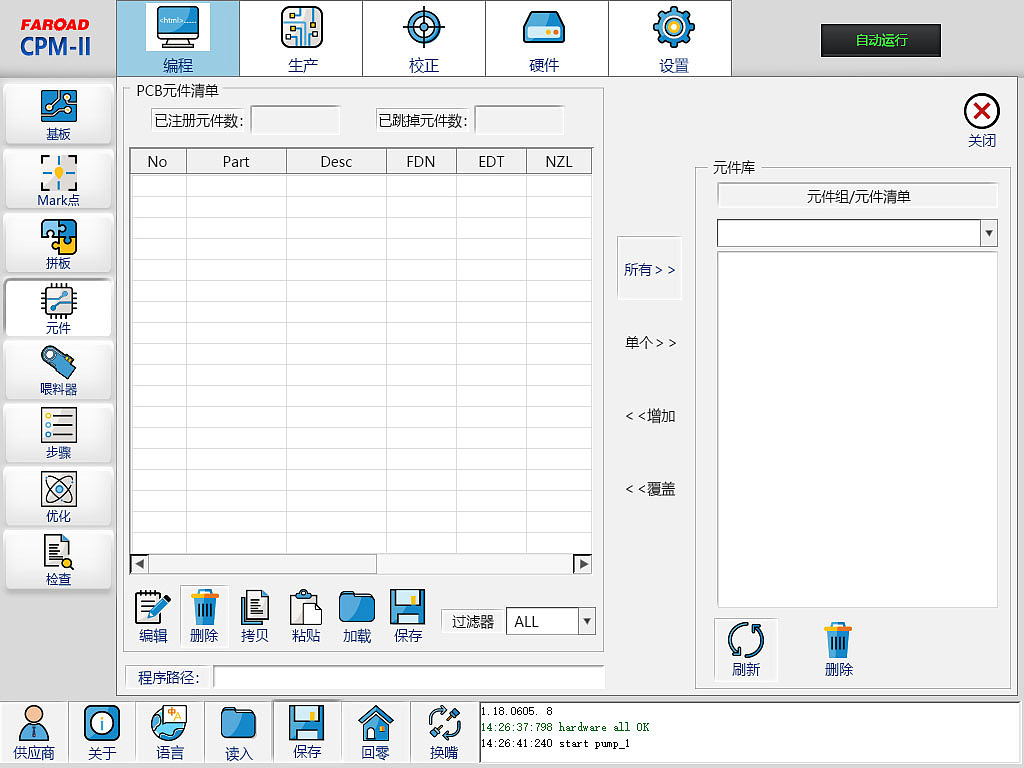The width and height of the screenshot is (1024, 768).
Task: Click the 自动运行 auto run button
Action: tap(880, 41)
